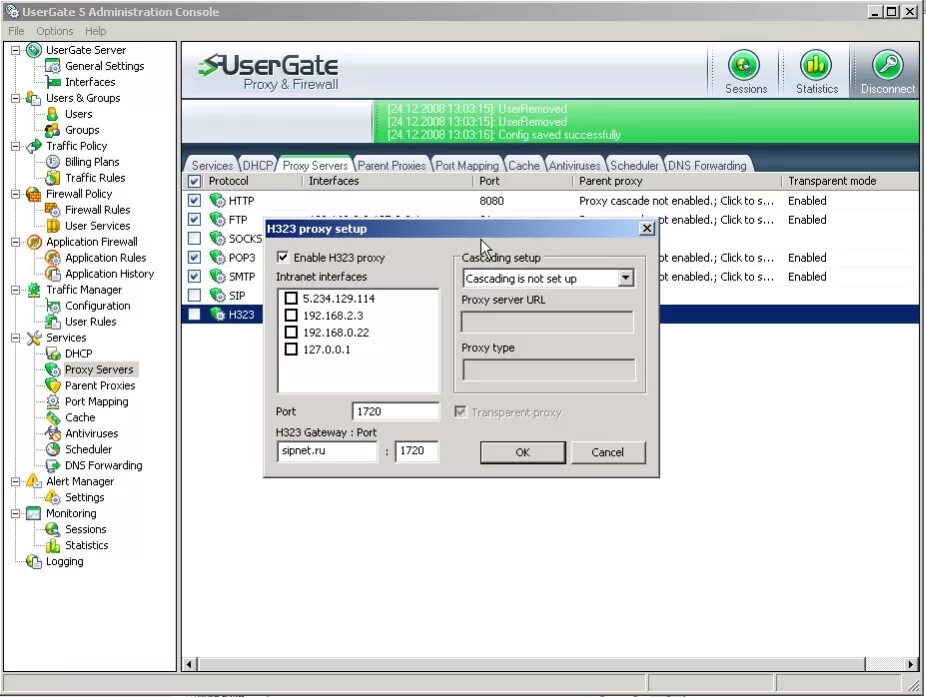Collapse the Firewall Policy tree node
926x697 pixels.
[x=16, y=194]
